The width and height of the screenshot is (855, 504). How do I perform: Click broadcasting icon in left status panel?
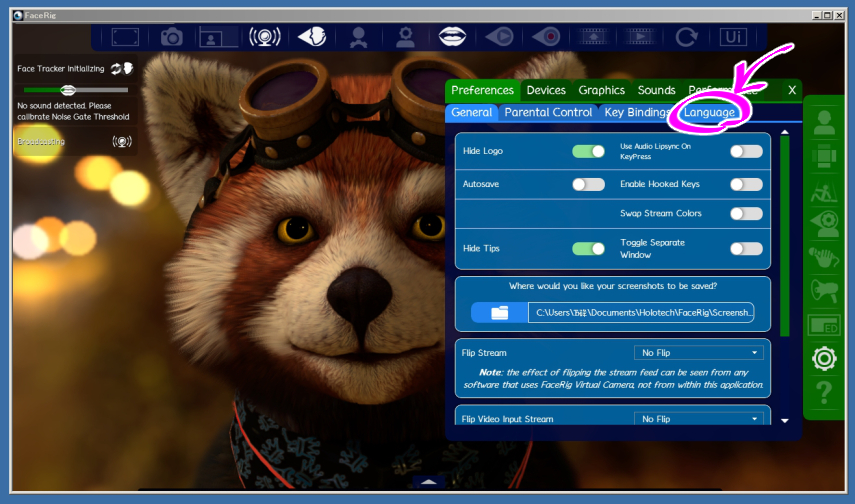(x=122, y=142)
